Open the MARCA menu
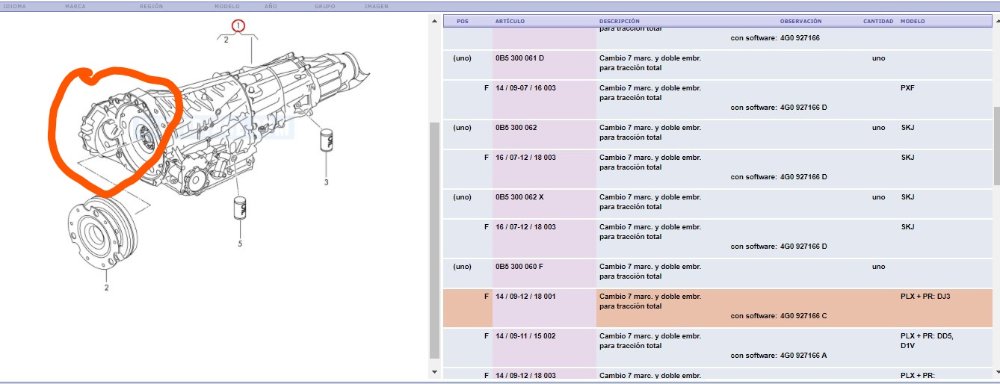 (x=75, y=6)
